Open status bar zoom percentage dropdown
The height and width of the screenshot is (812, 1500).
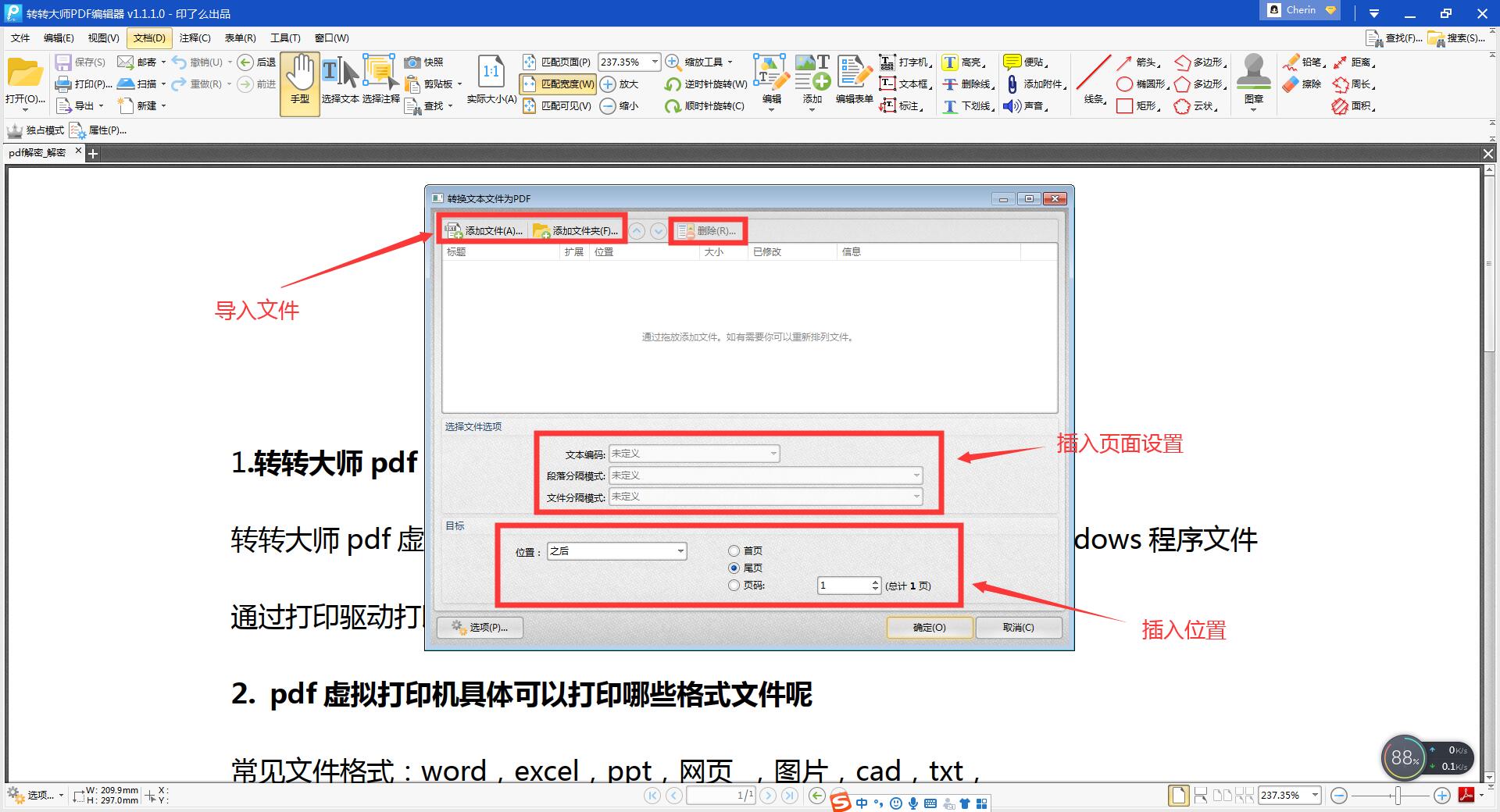coord(1315,795)
